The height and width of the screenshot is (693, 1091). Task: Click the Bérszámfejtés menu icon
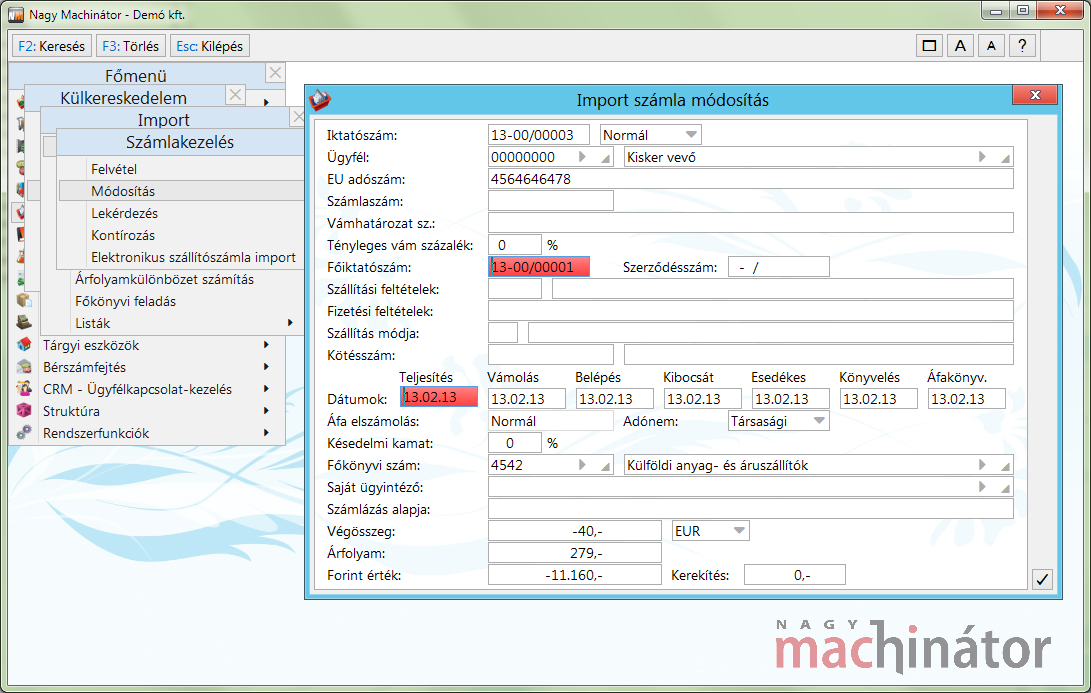24,367
